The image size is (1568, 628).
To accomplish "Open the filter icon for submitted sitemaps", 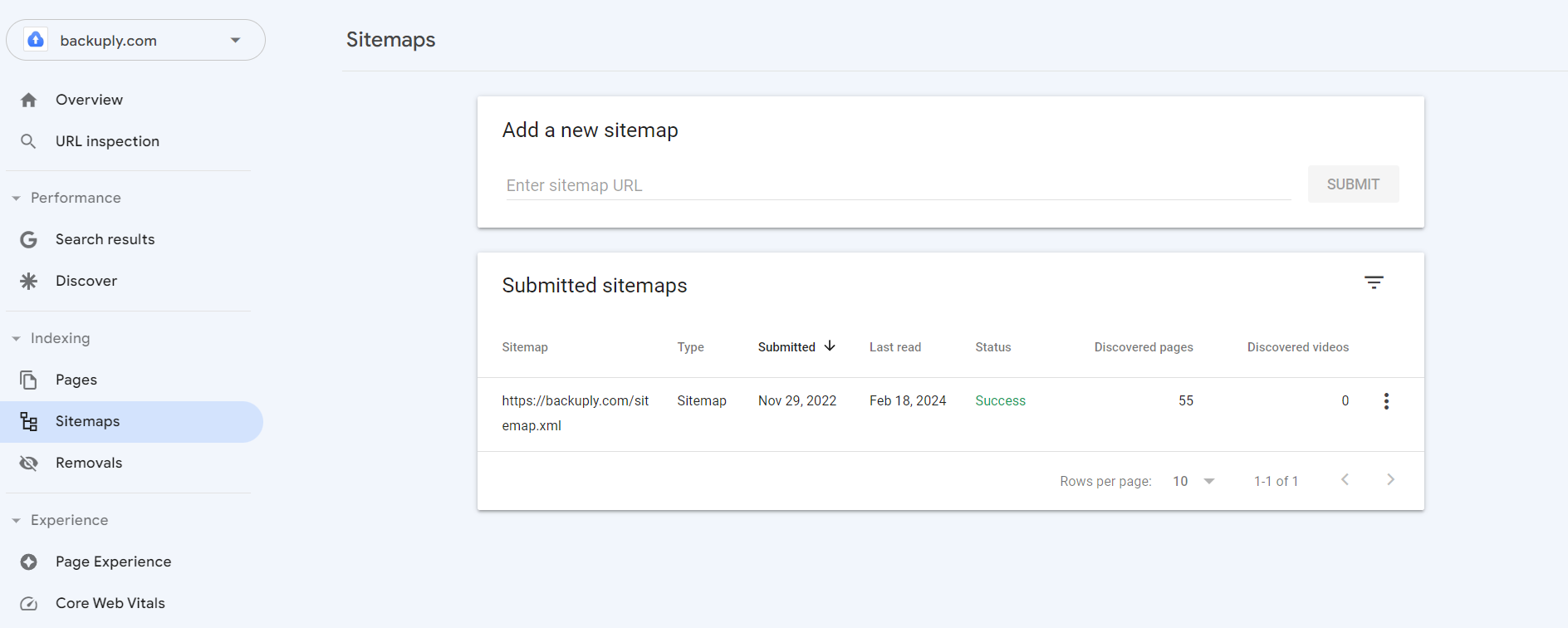I will click(x=1374, y=282).
